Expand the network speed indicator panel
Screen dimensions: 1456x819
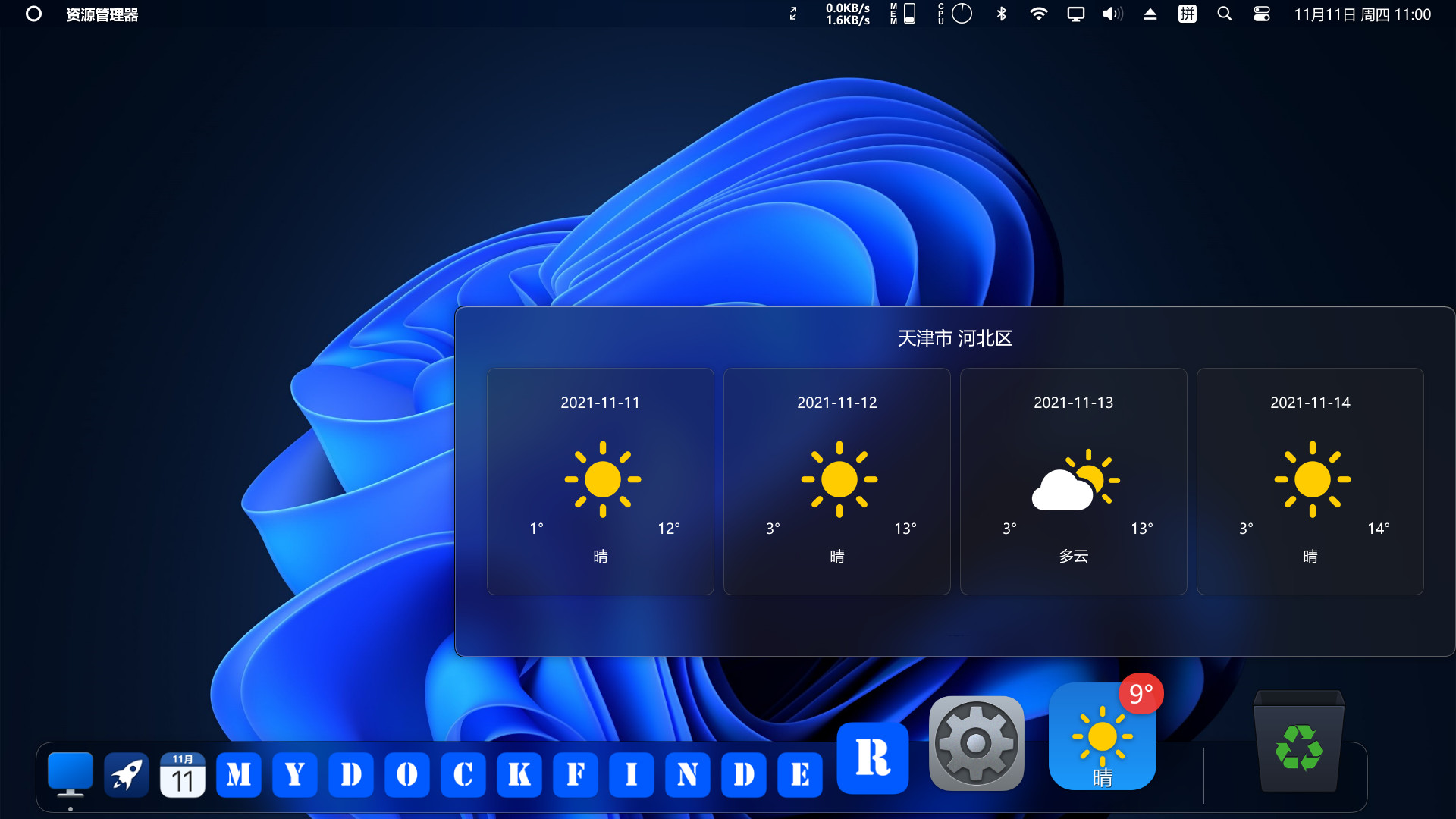[847, 14]
